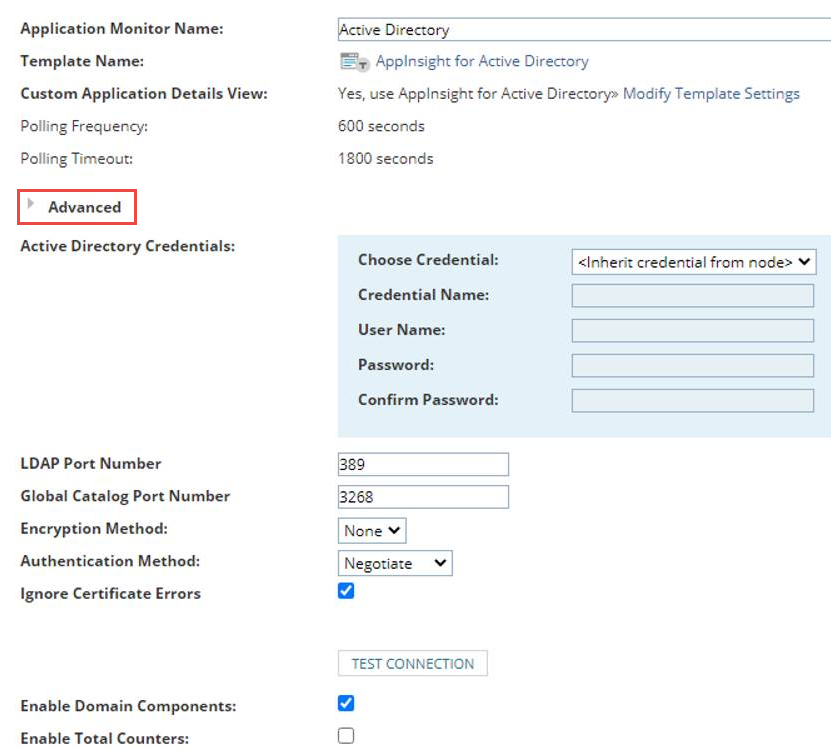Image resolution: width=831 pixels, height=749 pixels.
Task: Open the Encryption Method dropdown
Action: [x=372, y=531]
